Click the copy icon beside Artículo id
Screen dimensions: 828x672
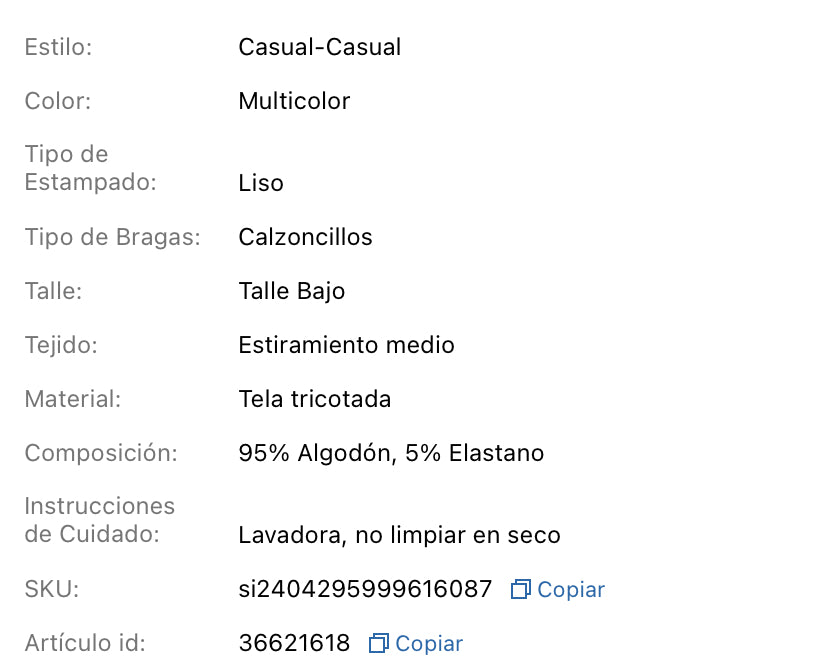click(378, 644)
